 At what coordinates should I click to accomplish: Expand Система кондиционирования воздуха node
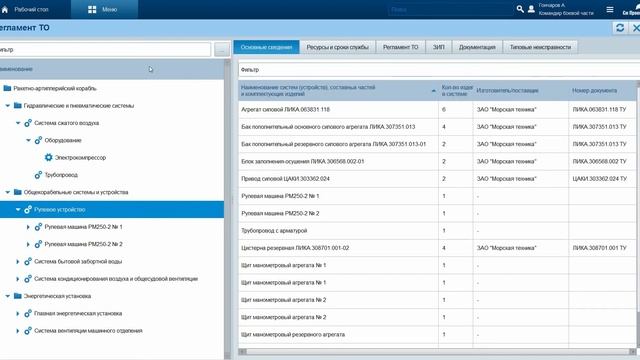[18, 279]
